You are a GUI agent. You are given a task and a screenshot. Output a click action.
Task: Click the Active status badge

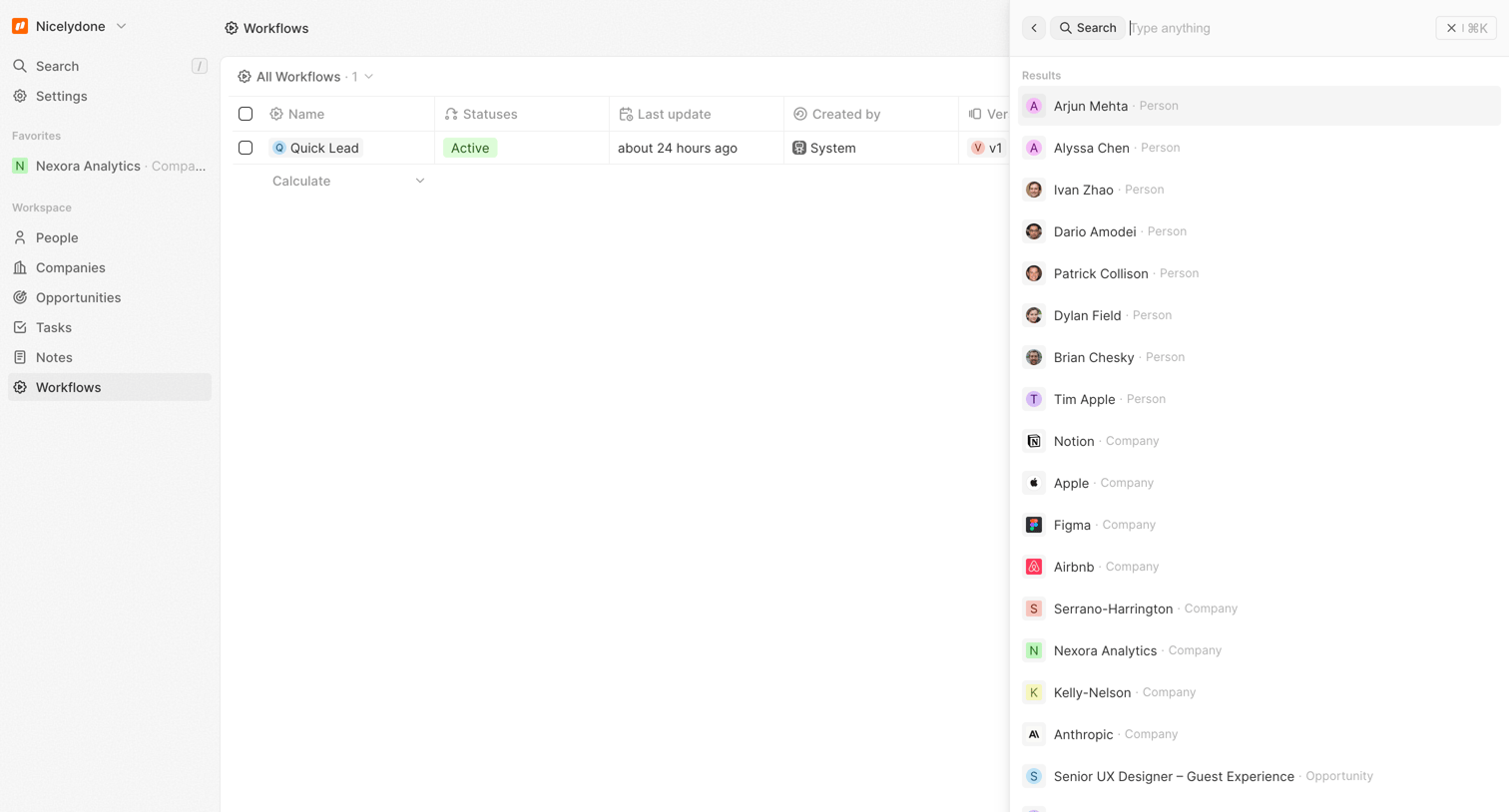(470, 148)
